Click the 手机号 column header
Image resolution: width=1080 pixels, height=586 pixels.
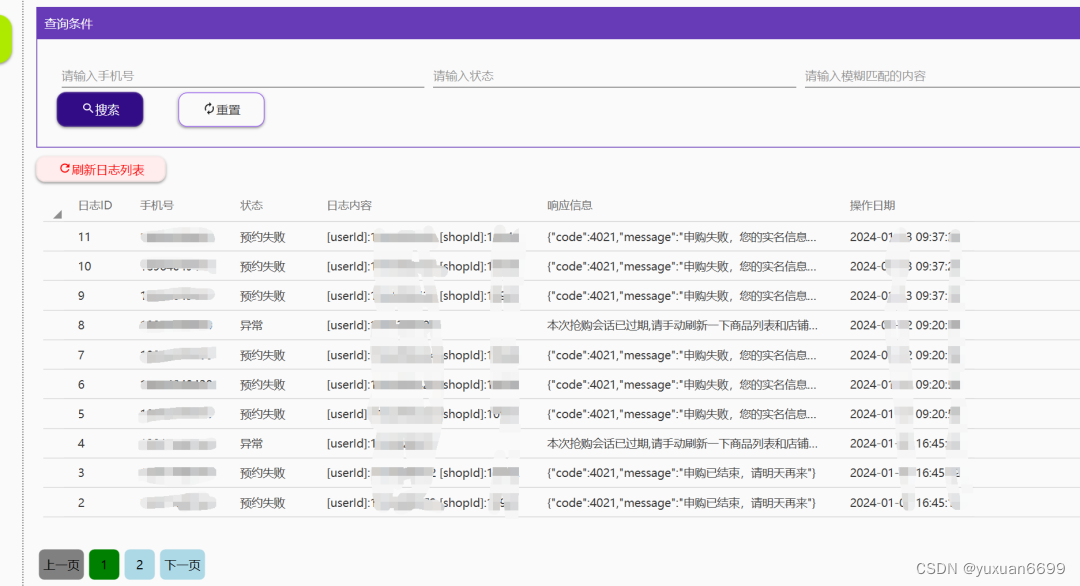pos(157,205)
